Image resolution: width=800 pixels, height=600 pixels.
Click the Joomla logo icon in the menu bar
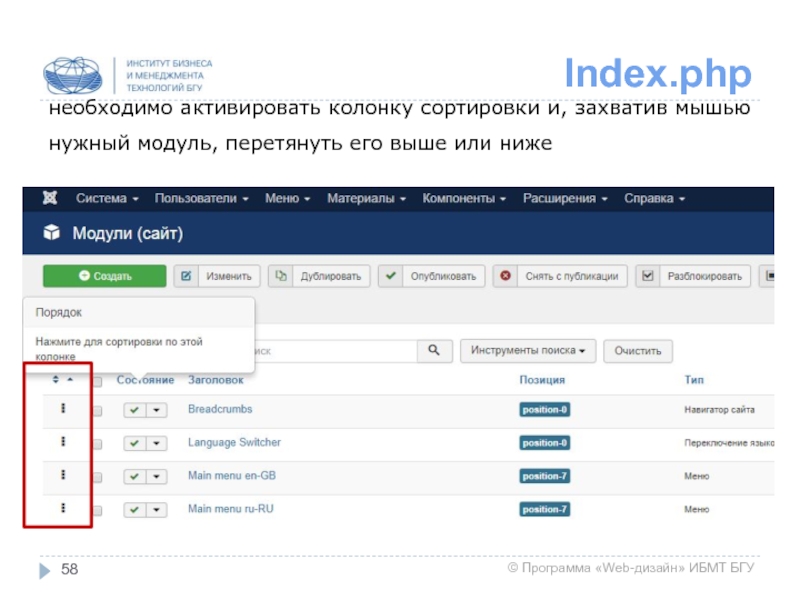pos(49,199)
